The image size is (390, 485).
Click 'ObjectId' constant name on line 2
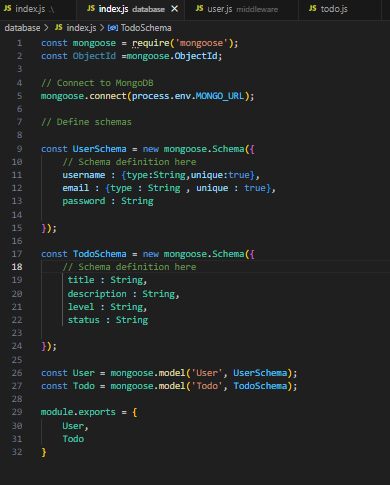tap(94, 56)
